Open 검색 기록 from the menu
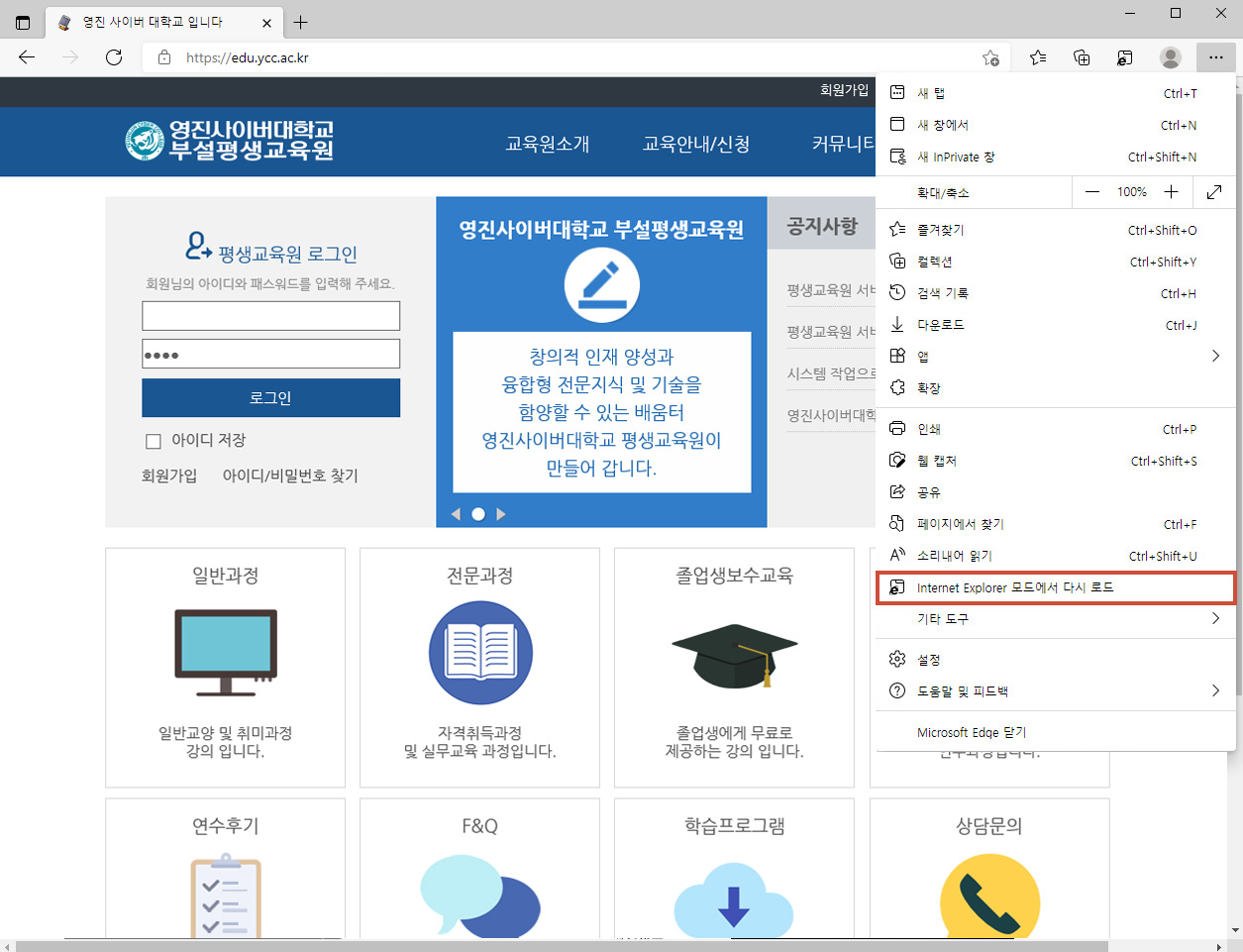The image size is (1243, 952). tap(1056, 293)
